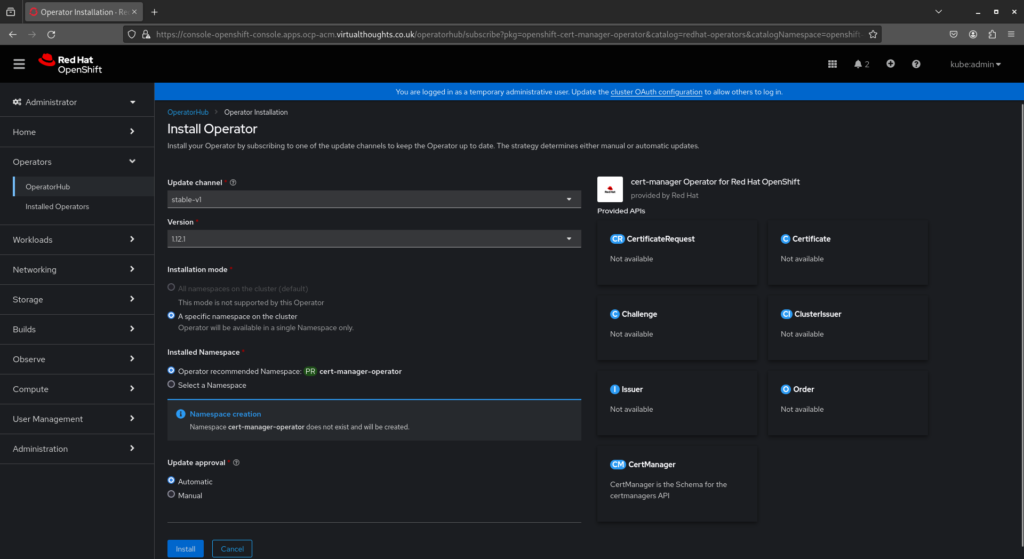Open the hamburger navigation menu
1024x559 pixels.
(x=19, y=64)
